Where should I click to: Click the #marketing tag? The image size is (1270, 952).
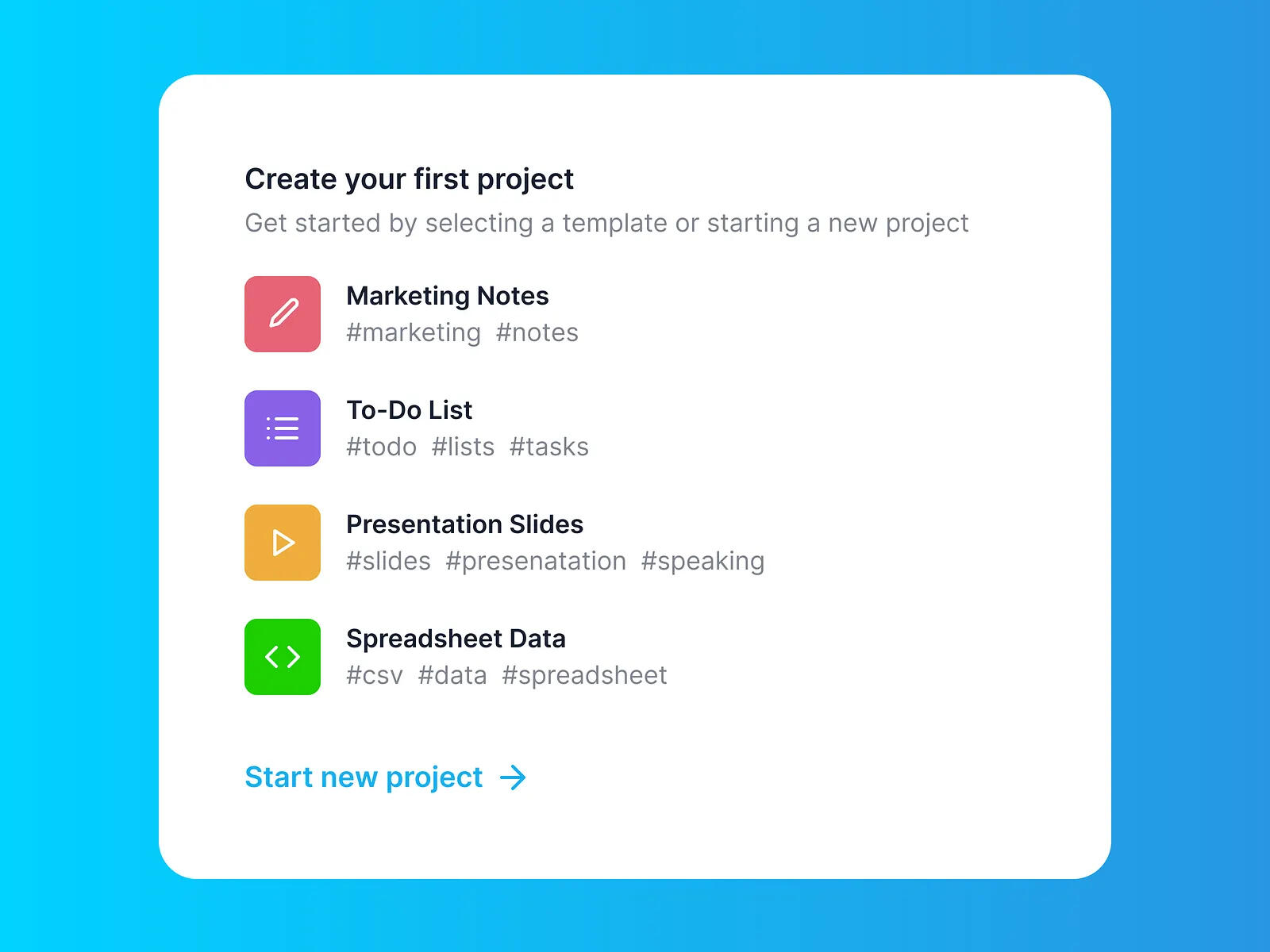[414, 333]
